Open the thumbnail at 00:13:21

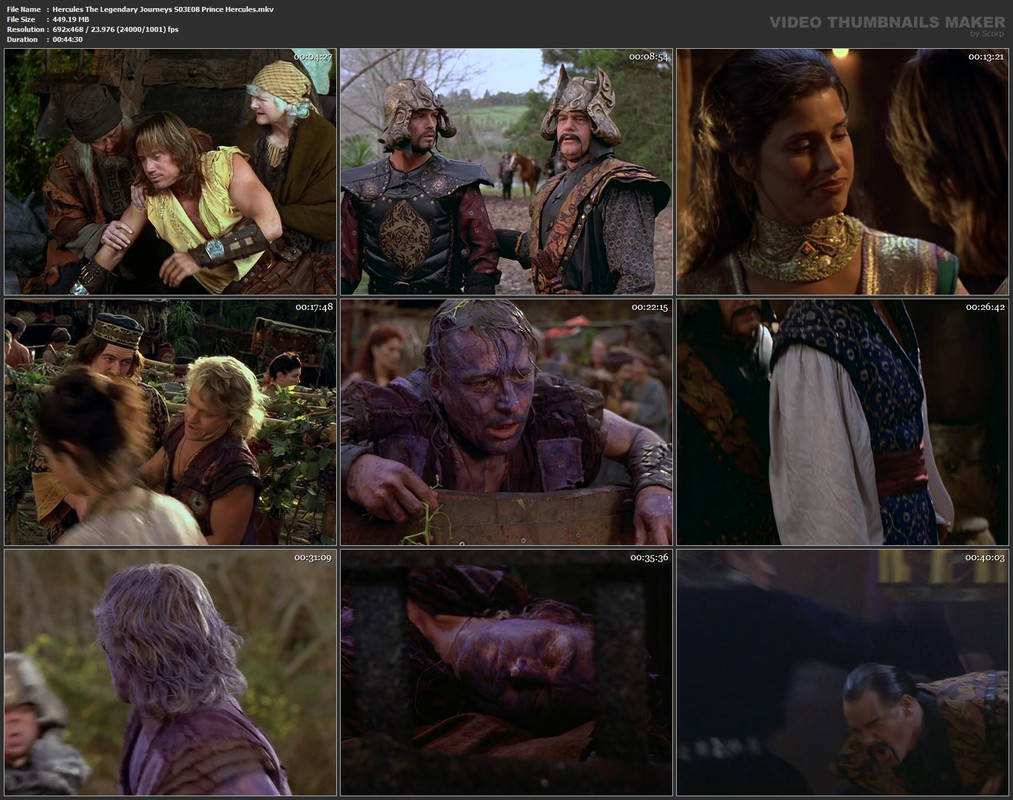[842, 172]
